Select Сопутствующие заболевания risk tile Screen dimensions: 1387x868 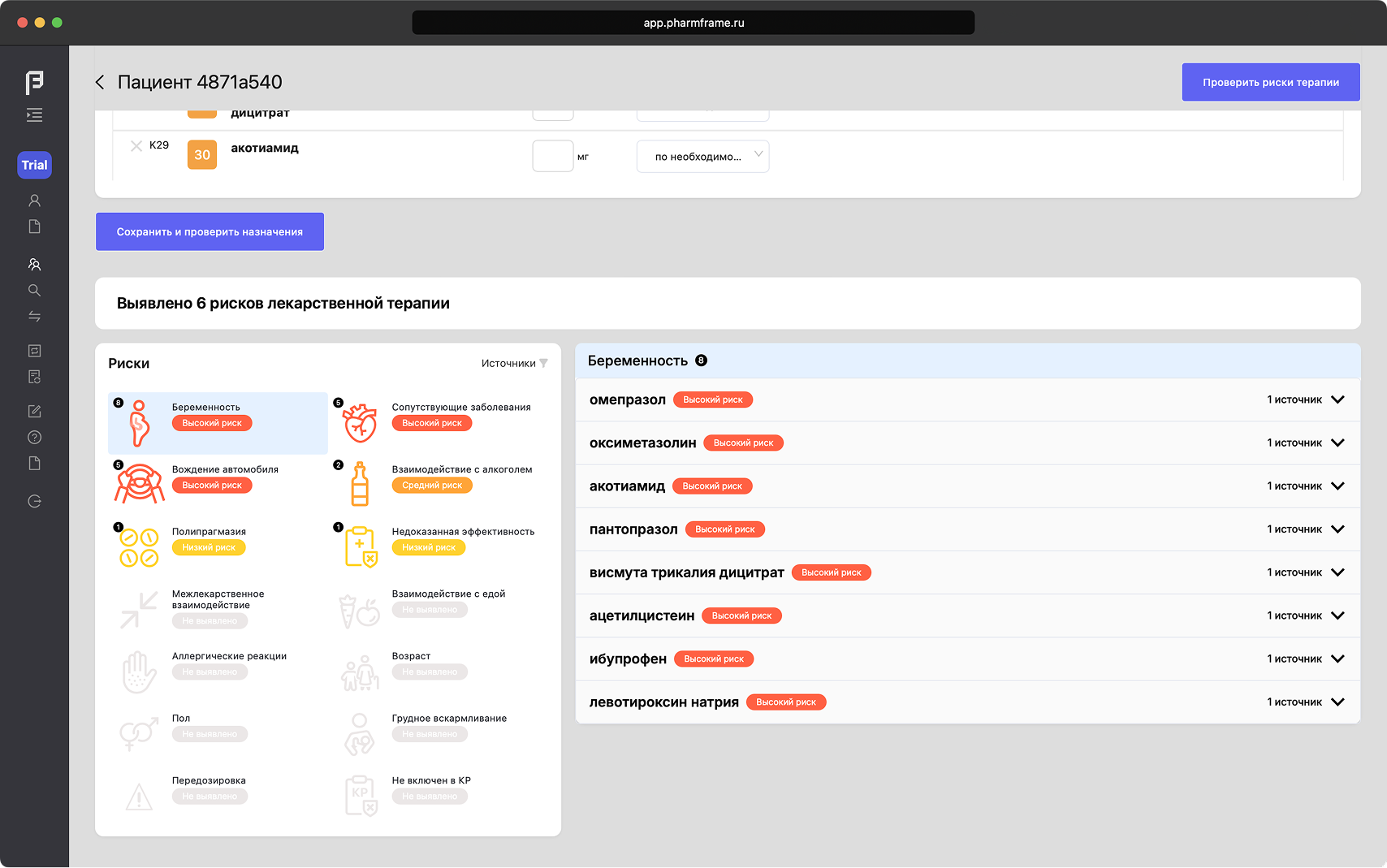439,423
